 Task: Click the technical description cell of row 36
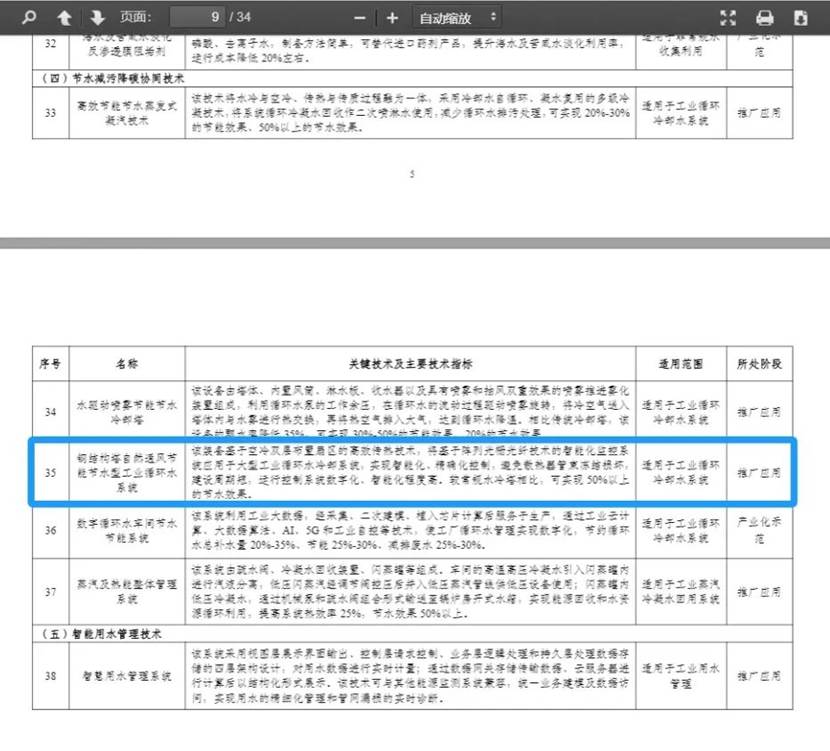[x=410, y=530]
